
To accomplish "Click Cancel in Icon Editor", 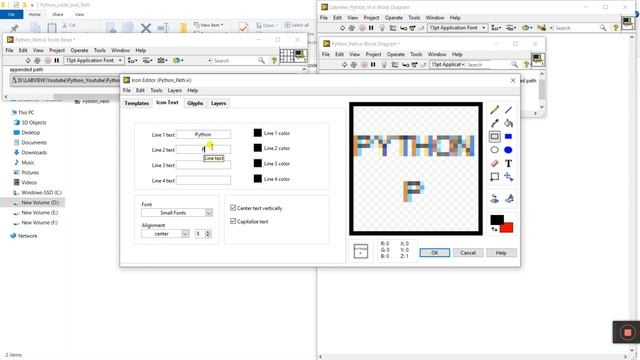I will point(468,253).
